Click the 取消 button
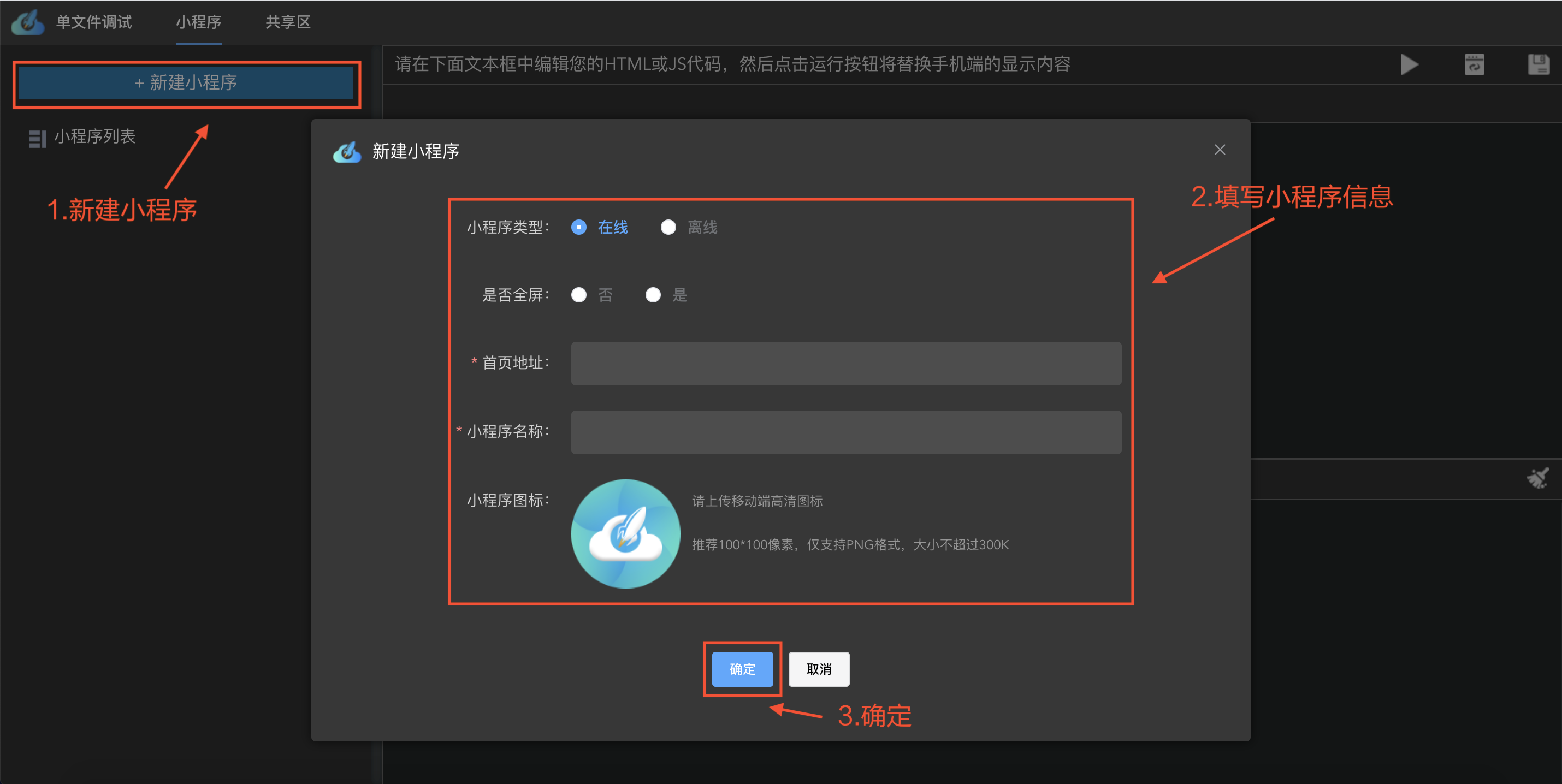 tap(819, 669)
